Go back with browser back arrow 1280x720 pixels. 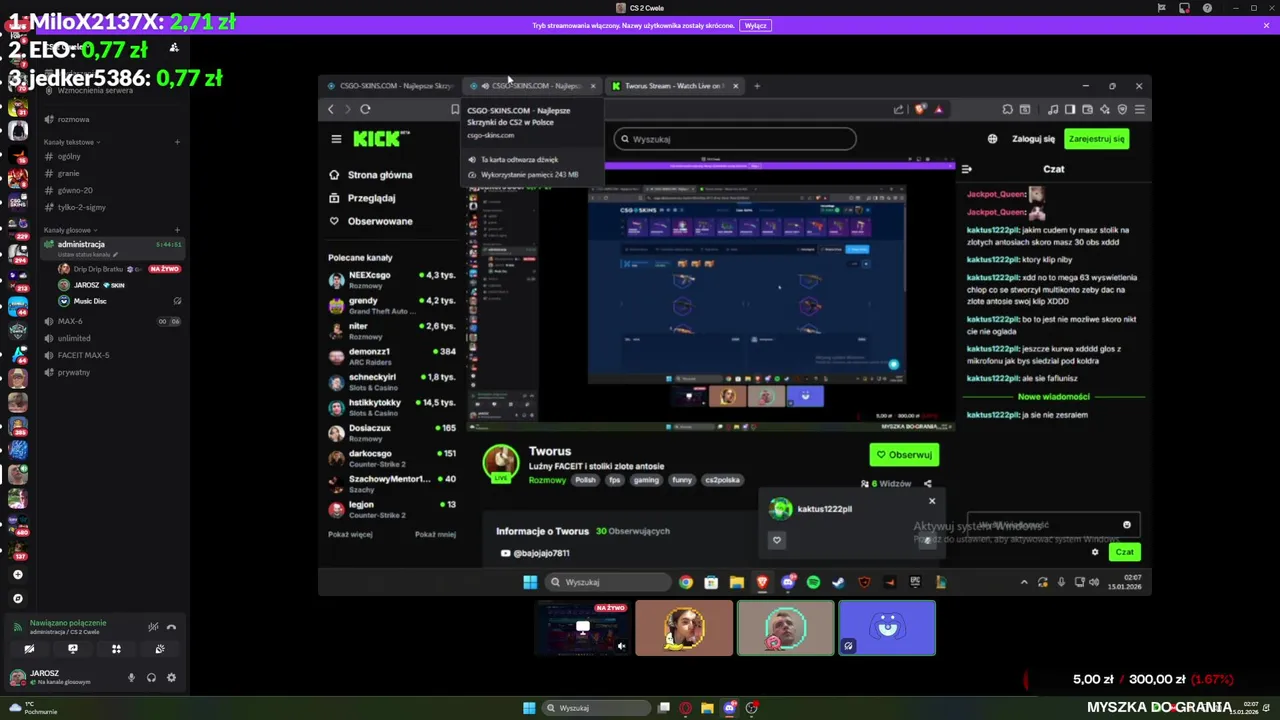[x=331, y=109]
